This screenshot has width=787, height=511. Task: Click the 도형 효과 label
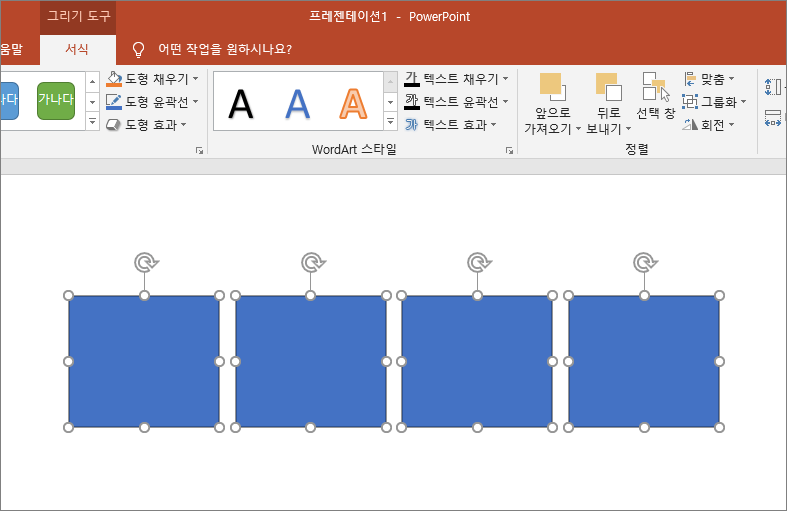click(151, 124)
